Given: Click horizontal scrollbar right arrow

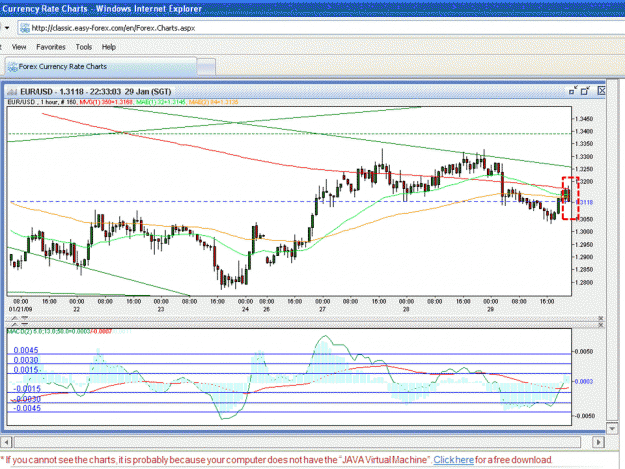Looking at the screenshot, I should coord(598,442).
